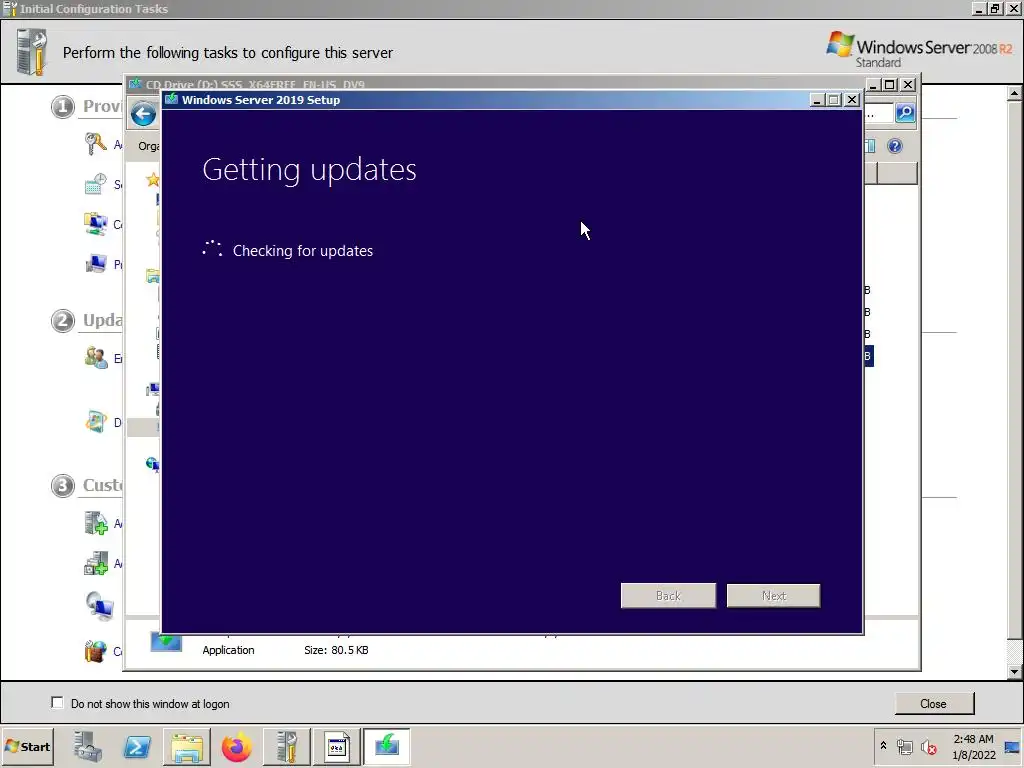Show hidden system tray icons
Image resolution: width=1024 pixels, height=768 pixels.
(x=884, y=746)
